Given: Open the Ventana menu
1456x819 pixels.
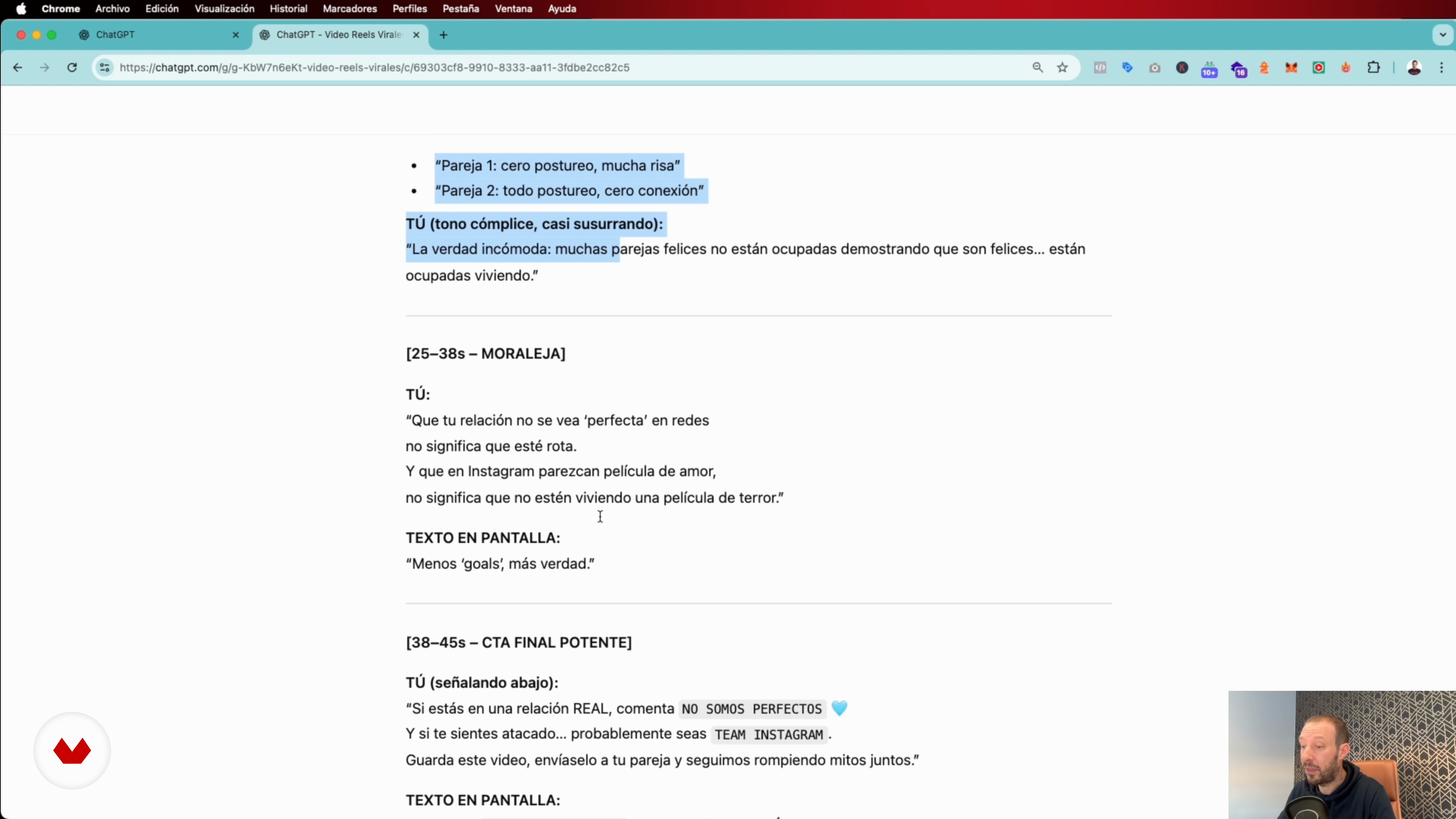Looking at the screenshot, I should [513, 8].
